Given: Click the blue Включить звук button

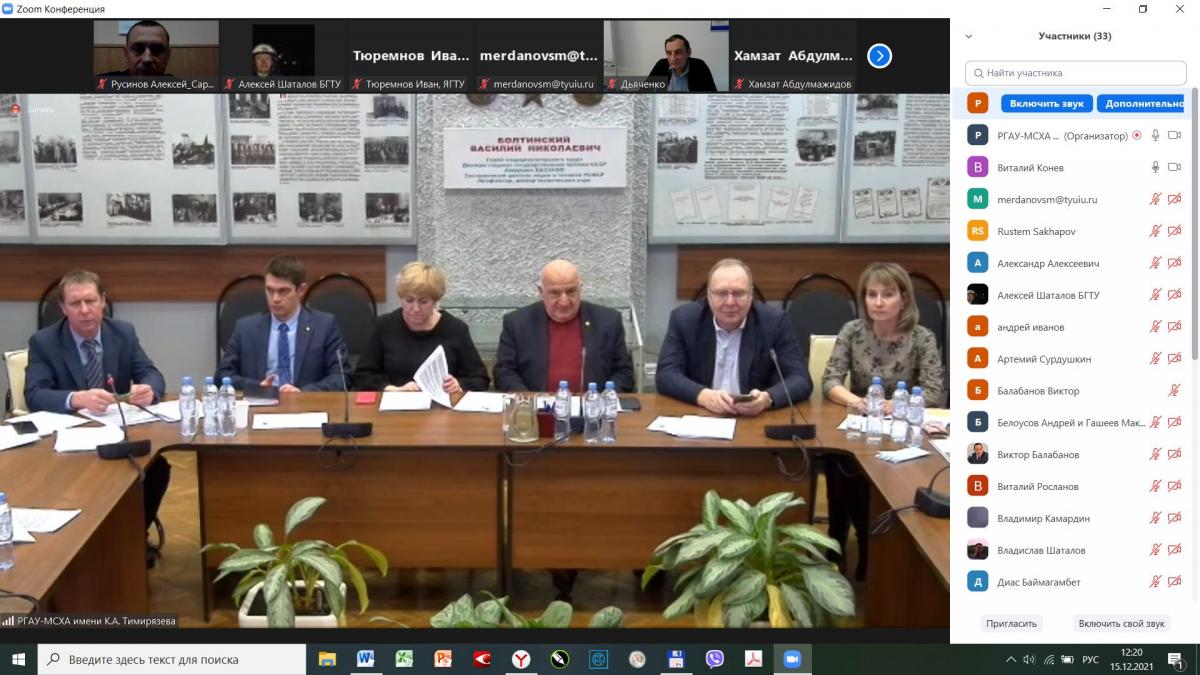Looking at the screenshot, I should [1046, 103].
